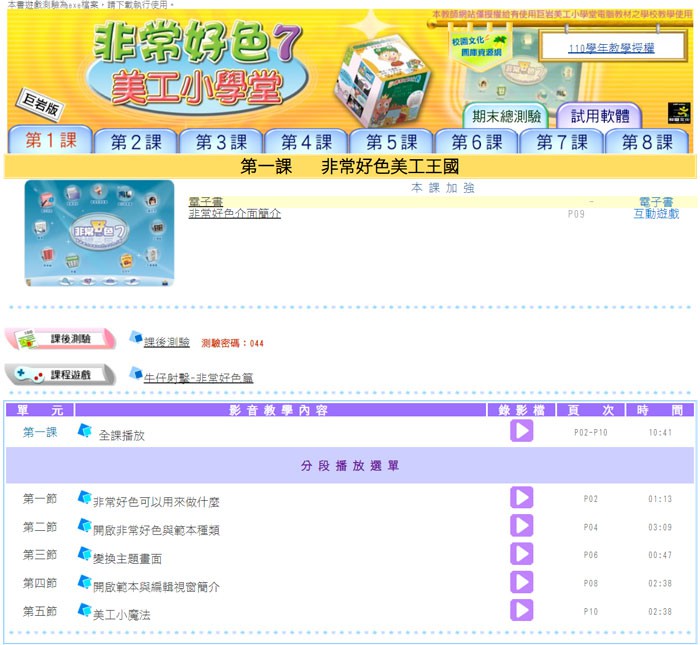Click the lesson software thumbnail image

point(99,233)
